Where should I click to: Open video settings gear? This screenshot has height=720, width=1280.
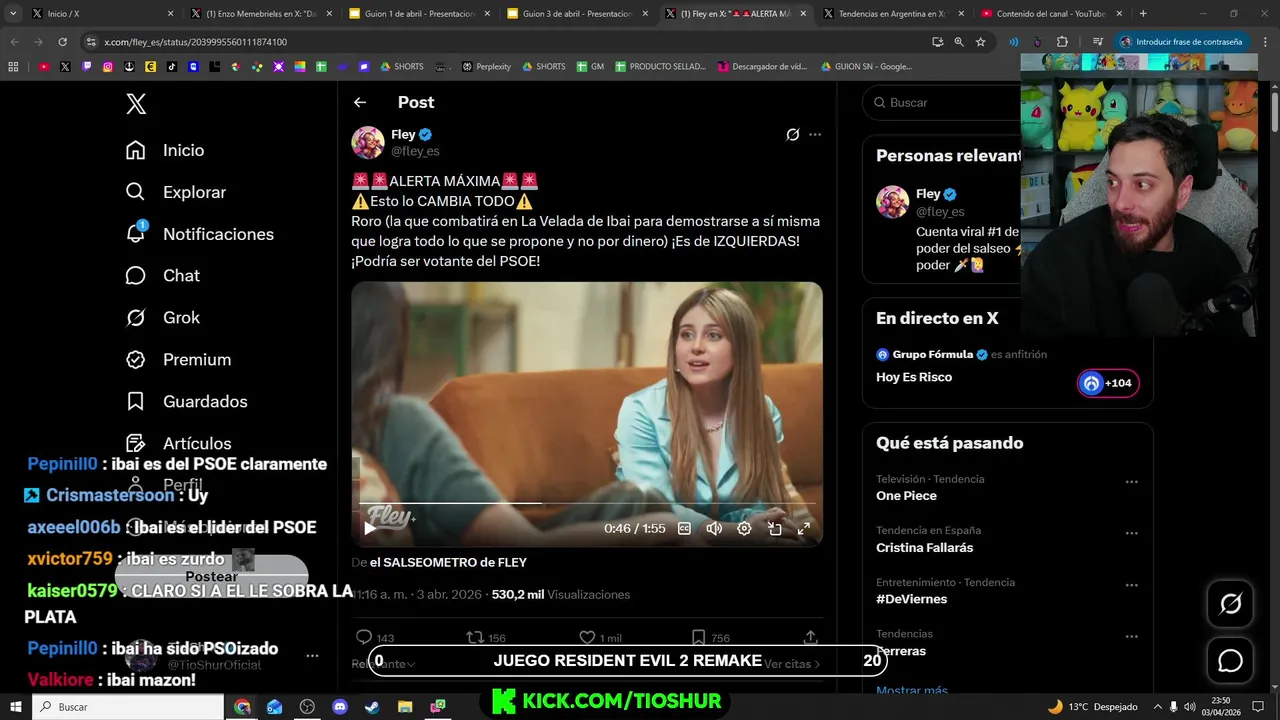pos(744,528)
